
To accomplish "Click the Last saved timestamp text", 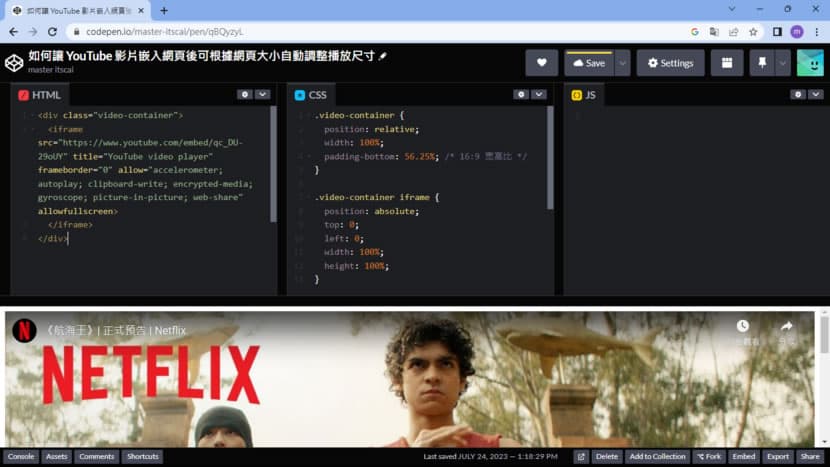I will (x=490, y=456).
